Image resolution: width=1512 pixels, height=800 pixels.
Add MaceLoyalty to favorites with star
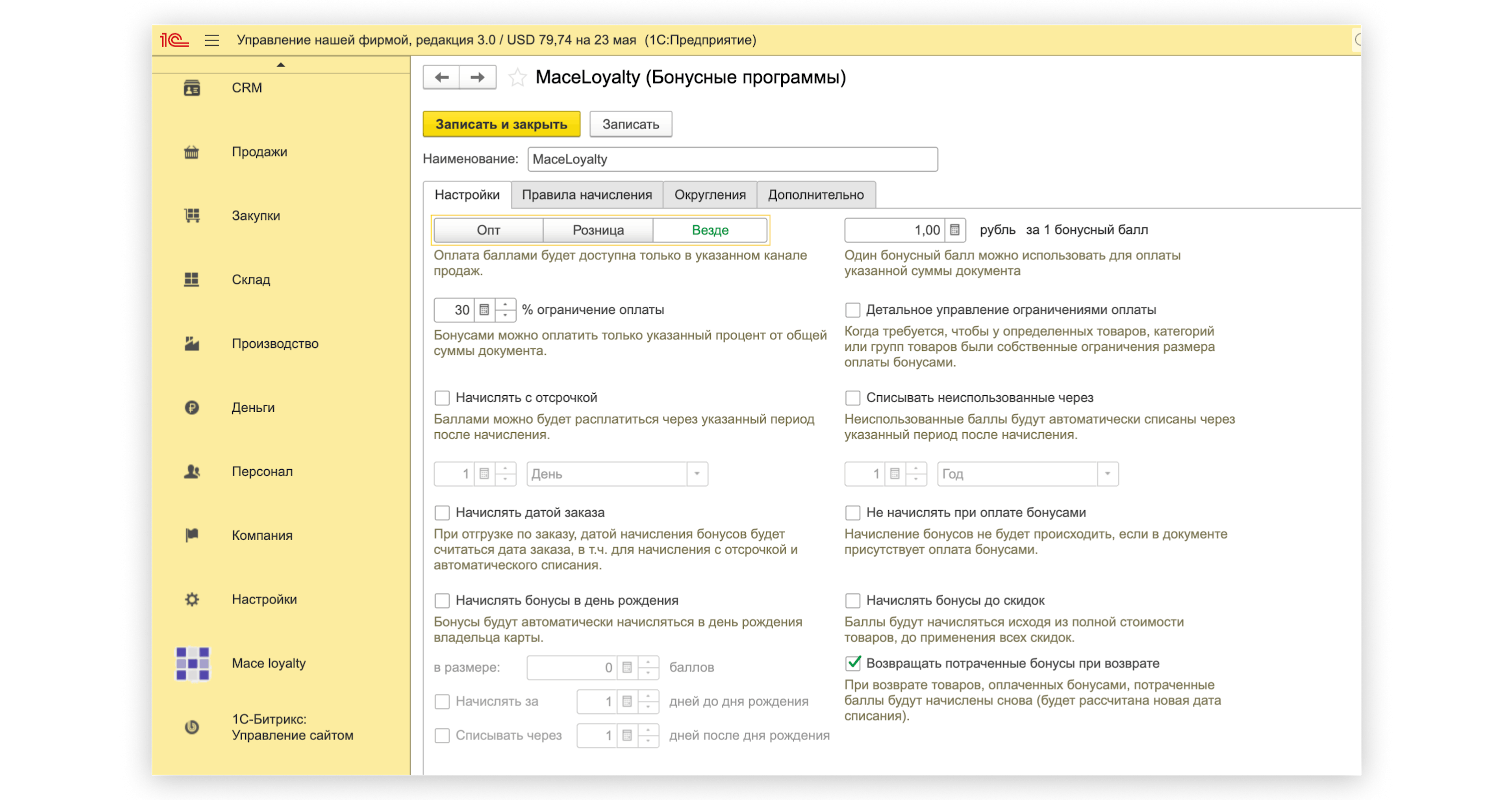tap(517, 78)
